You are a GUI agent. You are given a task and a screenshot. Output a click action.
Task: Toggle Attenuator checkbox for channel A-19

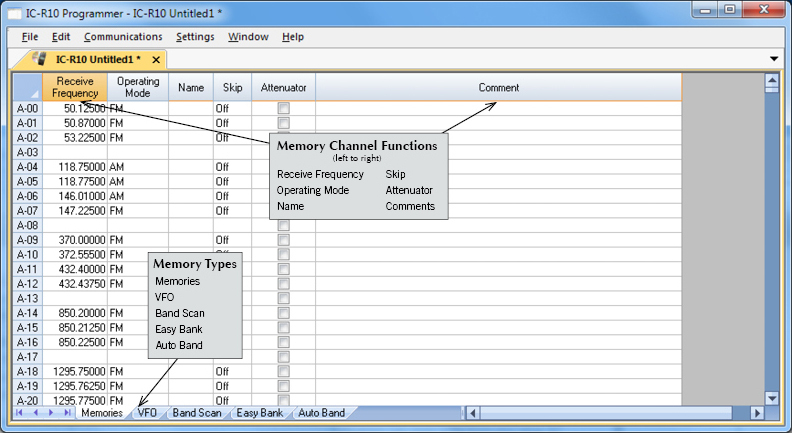[284, 386]
